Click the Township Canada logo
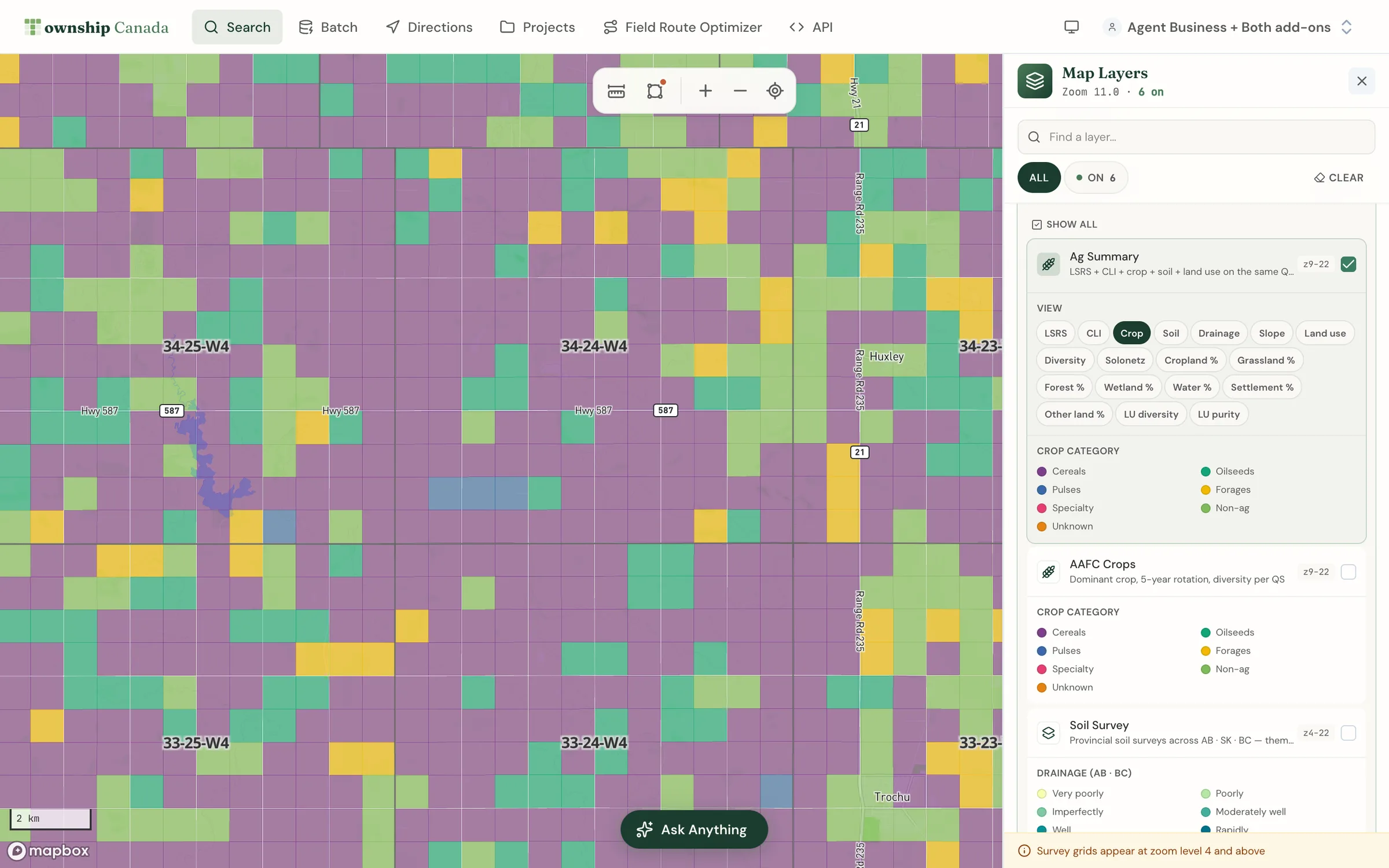This screenshot has height=868, width=1389. coord(96,27)
